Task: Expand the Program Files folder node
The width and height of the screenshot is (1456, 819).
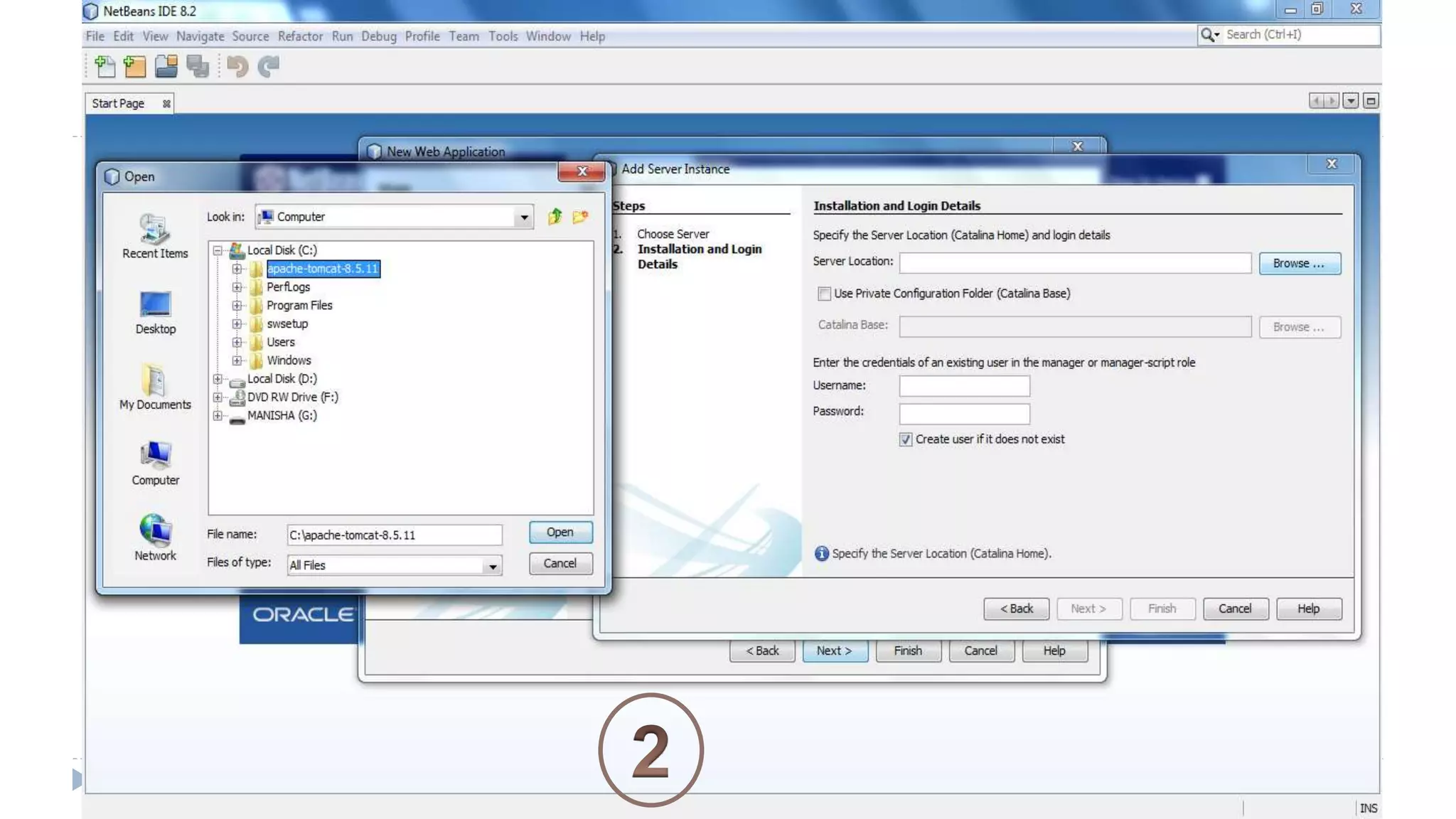Action: pos(237,306)
